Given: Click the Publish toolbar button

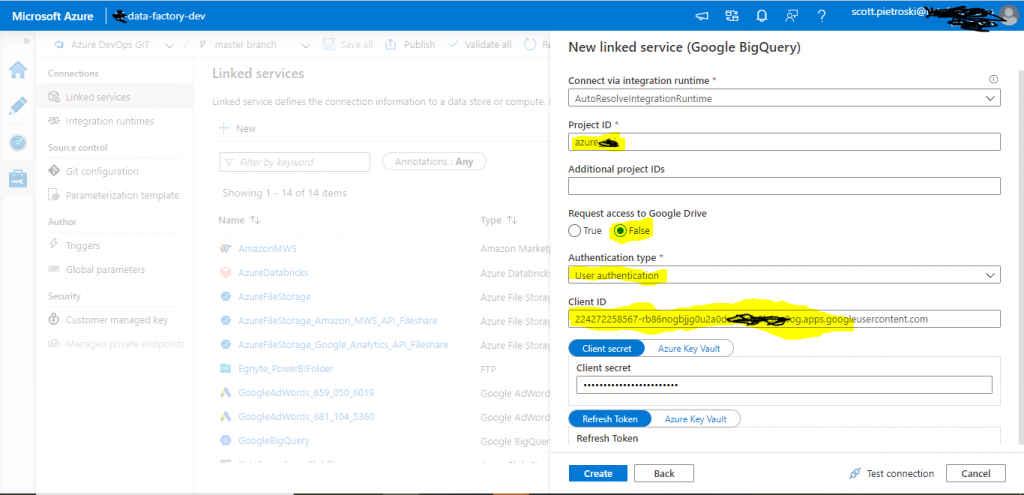Looking at the screenshot, I should [x=410, y=44].
